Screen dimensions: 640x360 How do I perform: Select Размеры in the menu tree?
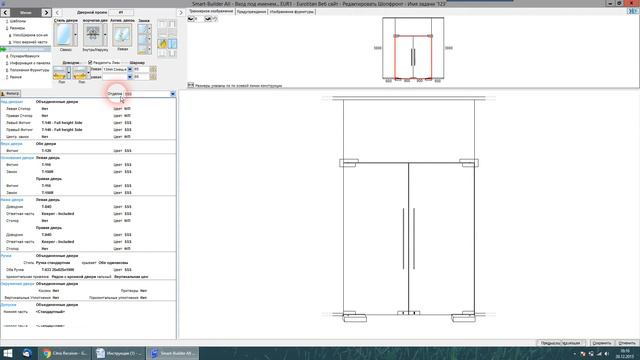click(x=17, y=28)
